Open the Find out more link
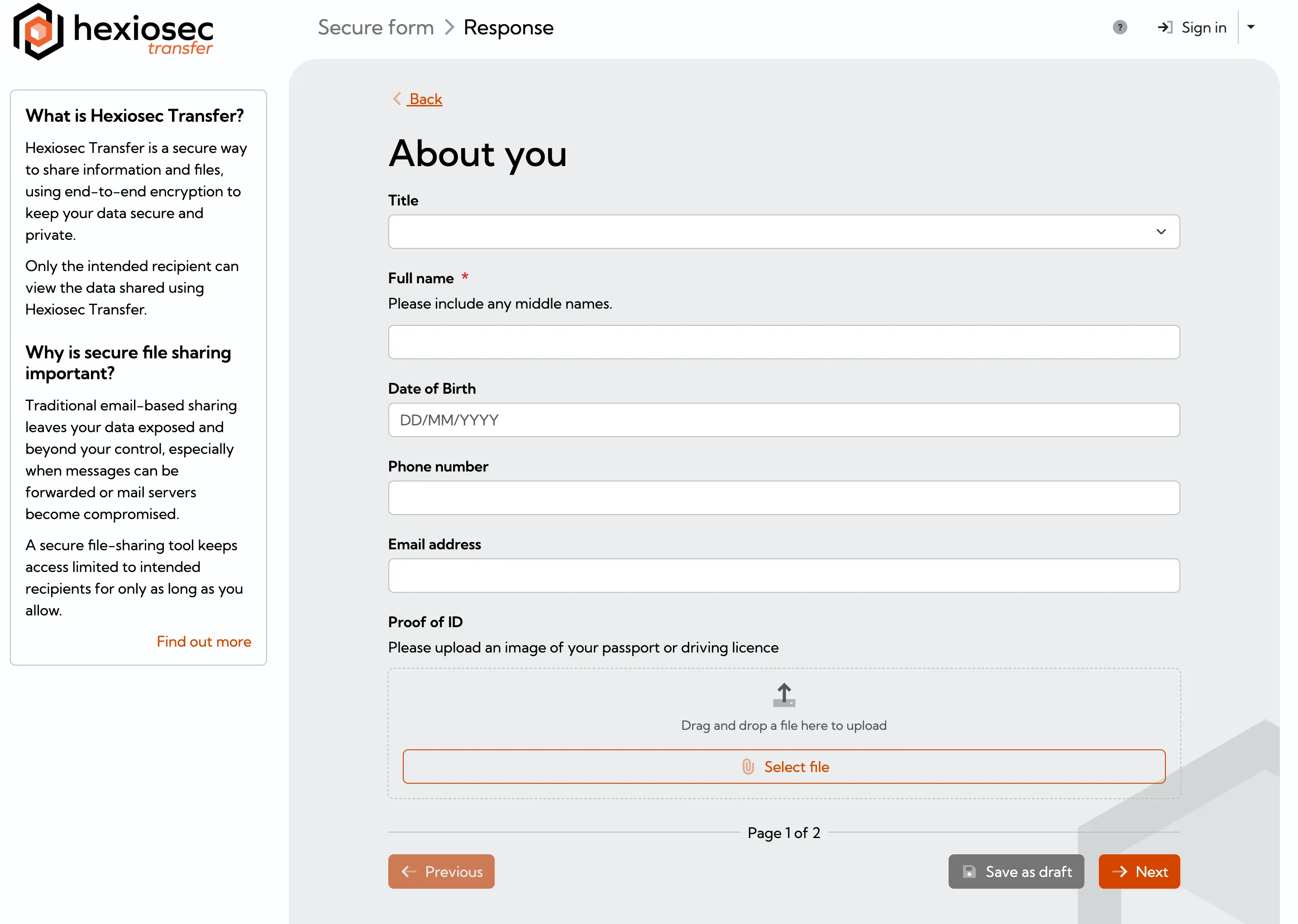 click(204, 641)
